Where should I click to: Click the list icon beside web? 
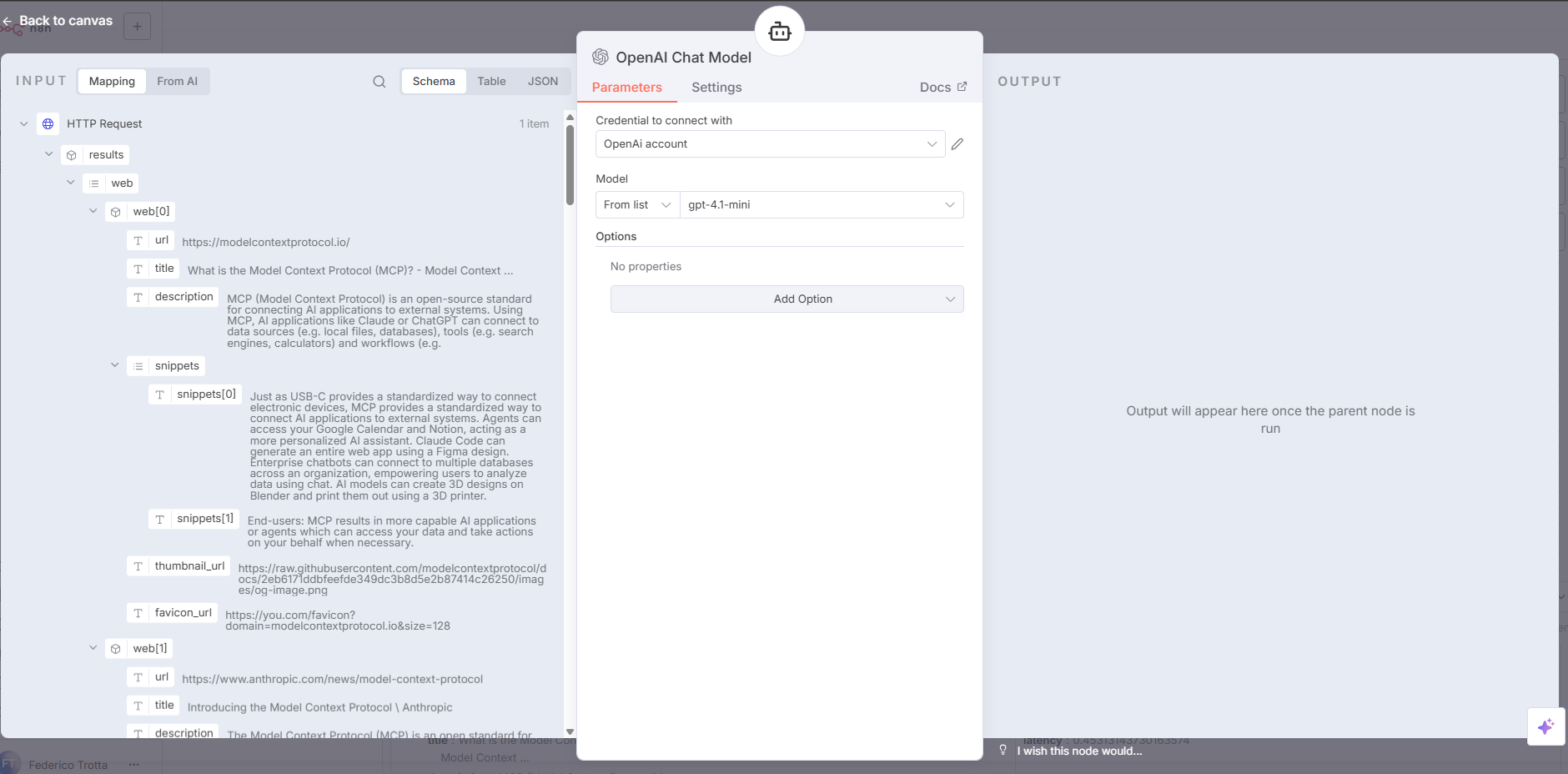[x=94, y=183]
